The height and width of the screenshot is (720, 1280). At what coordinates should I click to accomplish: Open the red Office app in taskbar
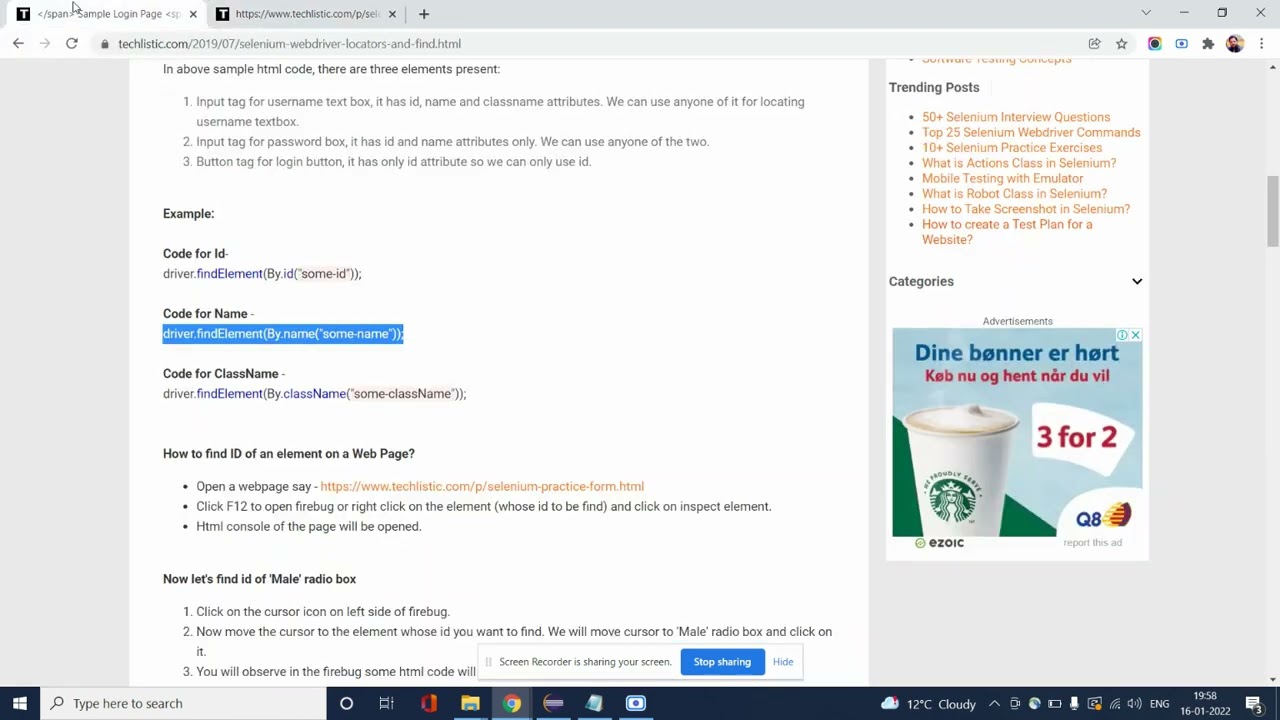click(429, 704)
